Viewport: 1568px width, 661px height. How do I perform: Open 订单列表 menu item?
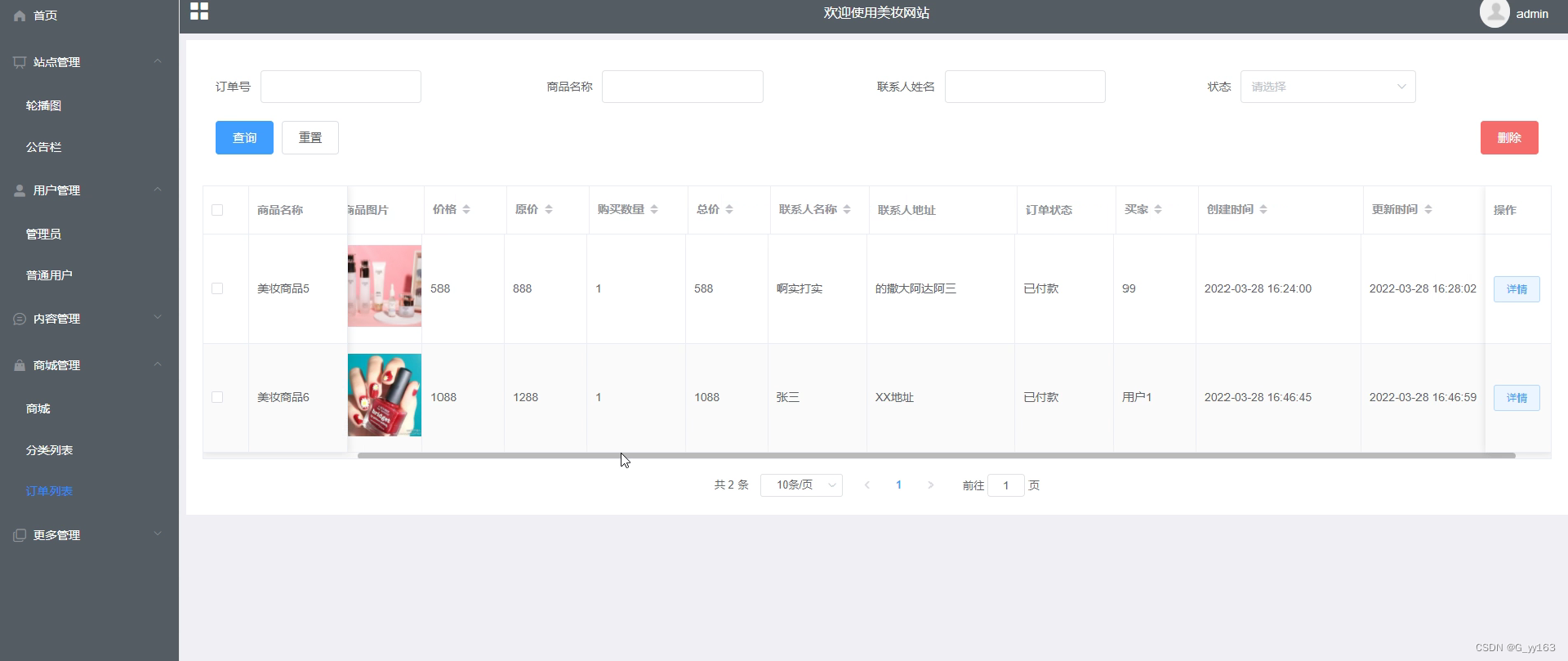(x=49, y=491)
